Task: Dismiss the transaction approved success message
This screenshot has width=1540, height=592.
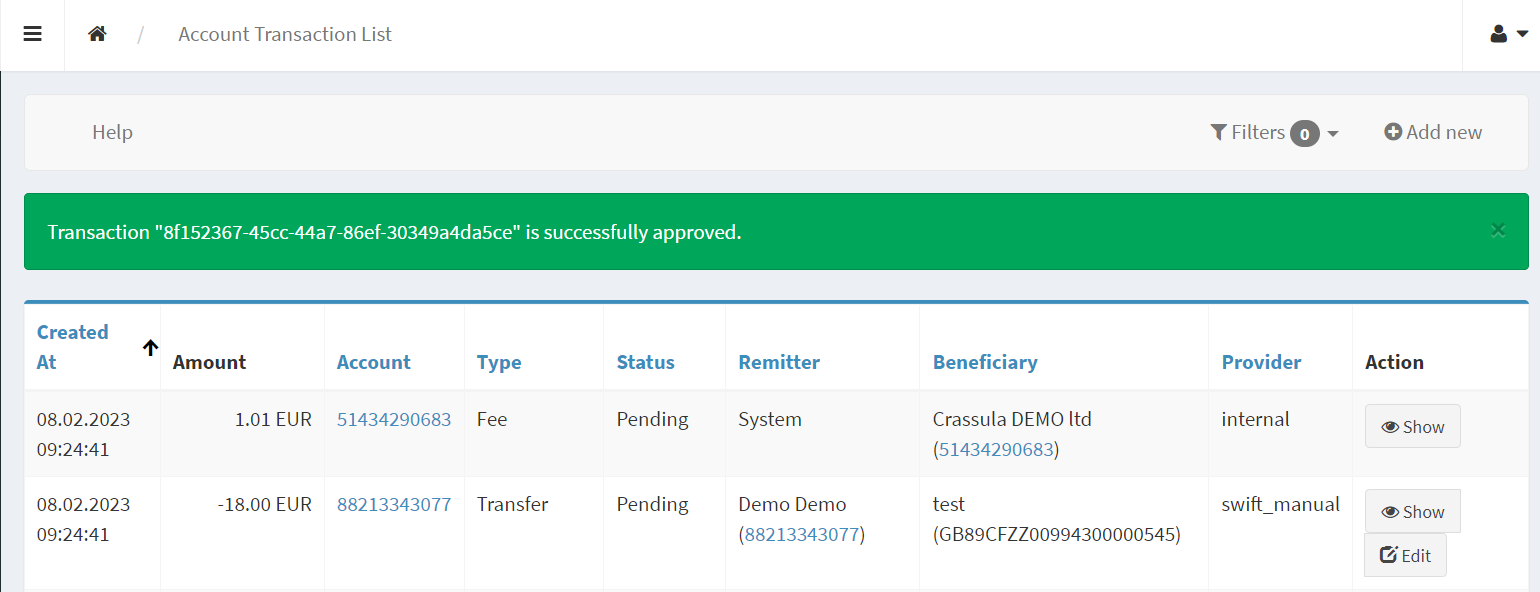Action: [x=1498, y=230]
